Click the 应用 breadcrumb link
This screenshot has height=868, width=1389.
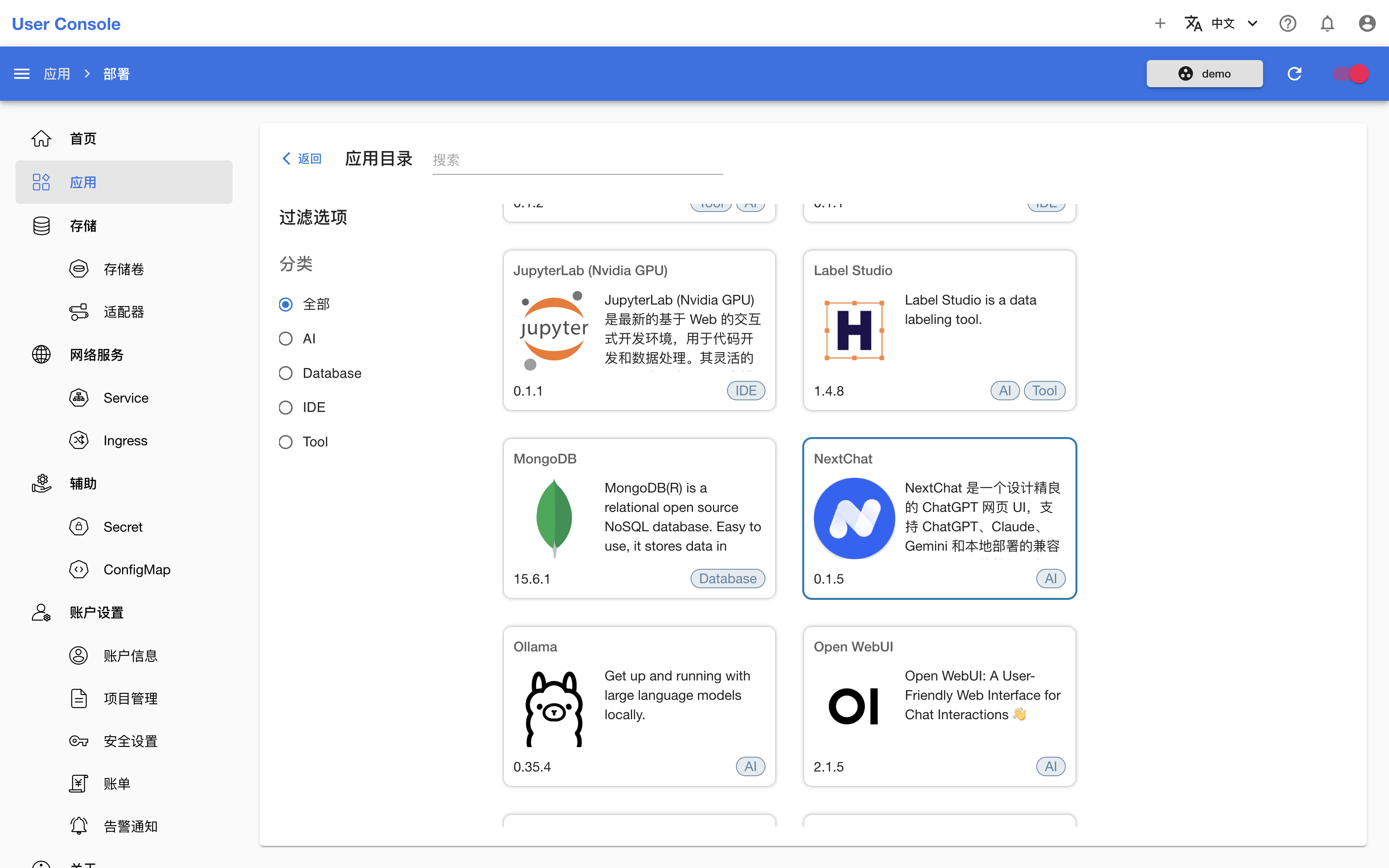click(57, 74)
